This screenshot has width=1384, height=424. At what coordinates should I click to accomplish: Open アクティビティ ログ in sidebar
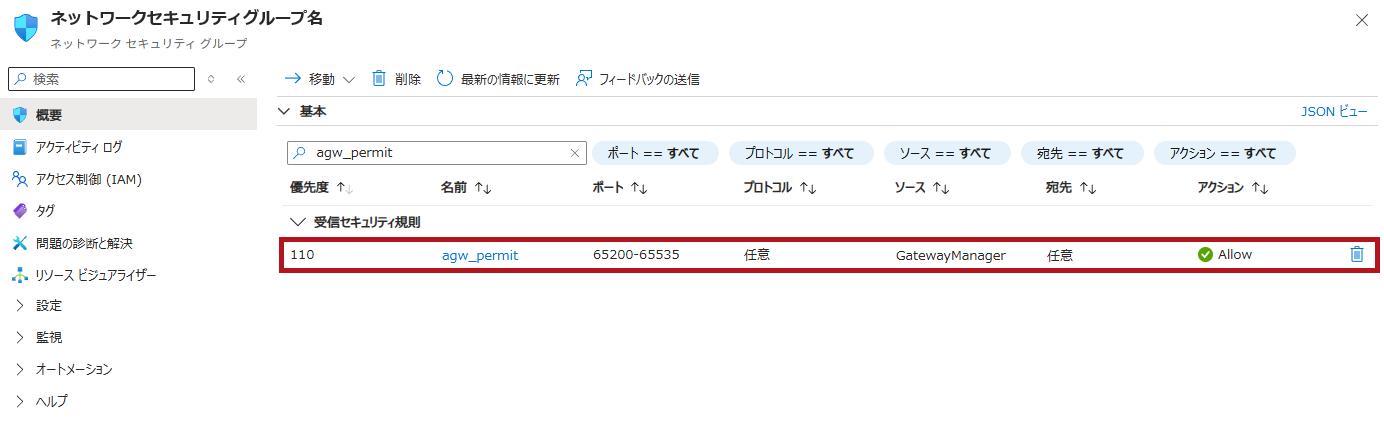pyautogui.click(x=78, y=147)
